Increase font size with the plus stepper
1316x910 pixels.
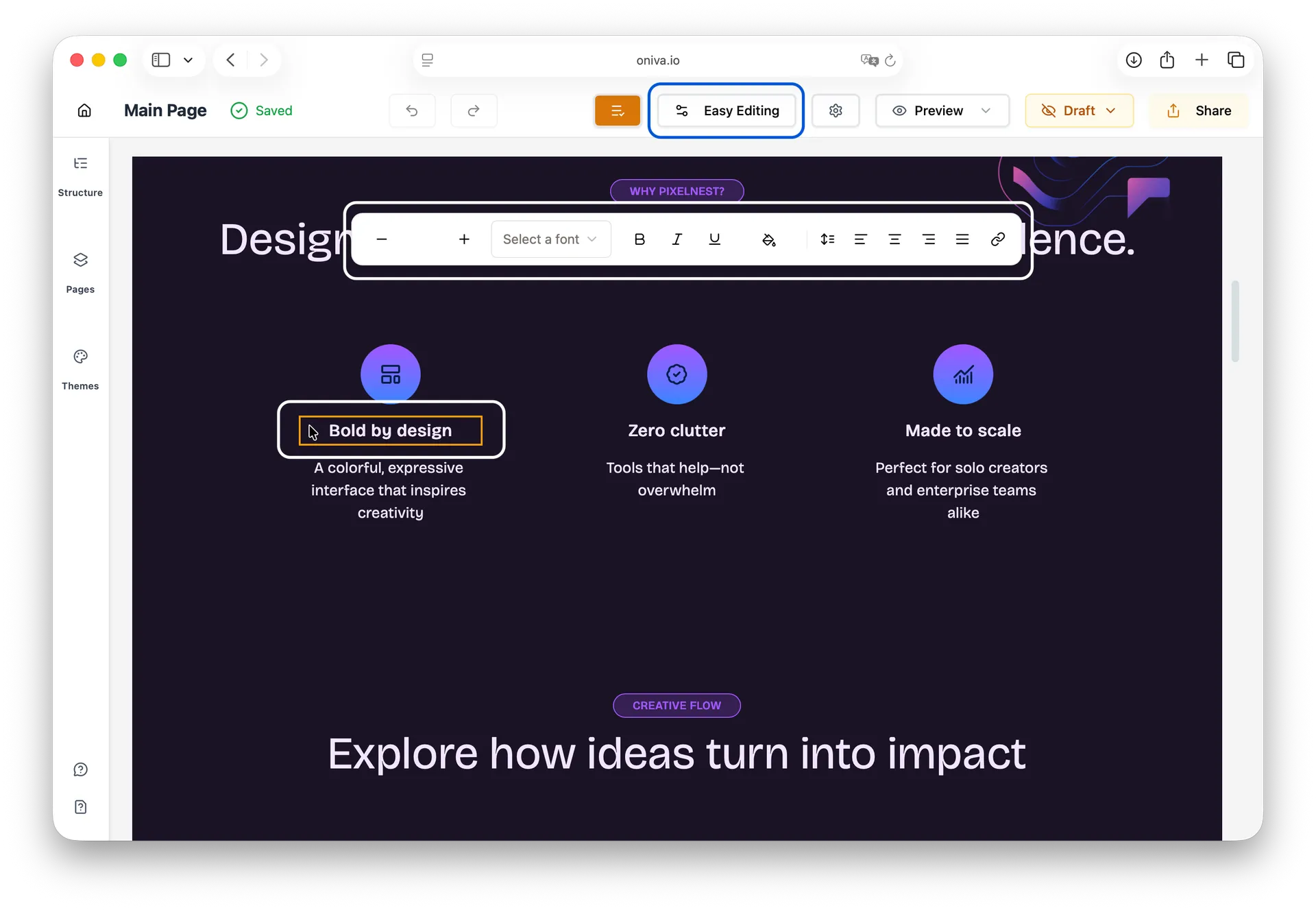465,239
